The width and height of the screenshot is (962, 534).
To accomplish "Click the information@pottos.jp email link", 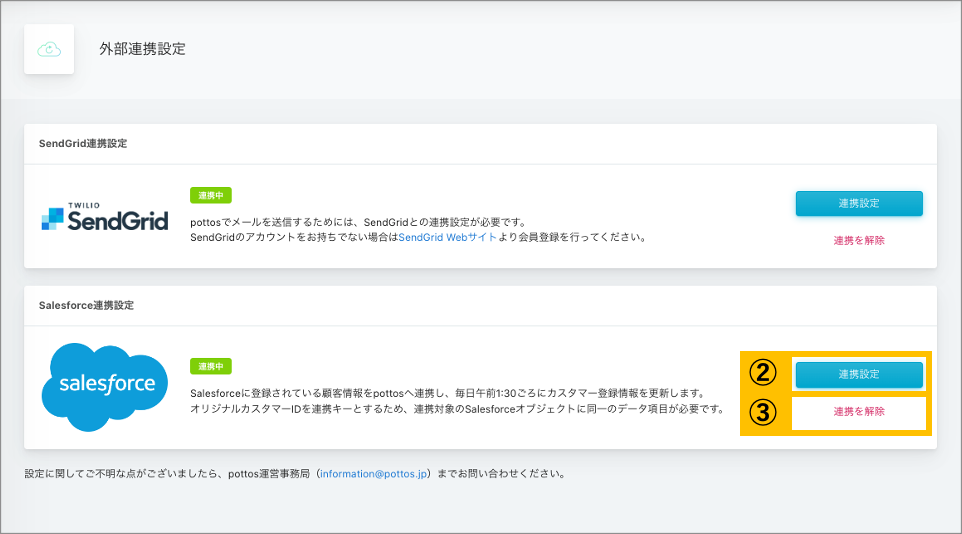I will coord(374,474).
